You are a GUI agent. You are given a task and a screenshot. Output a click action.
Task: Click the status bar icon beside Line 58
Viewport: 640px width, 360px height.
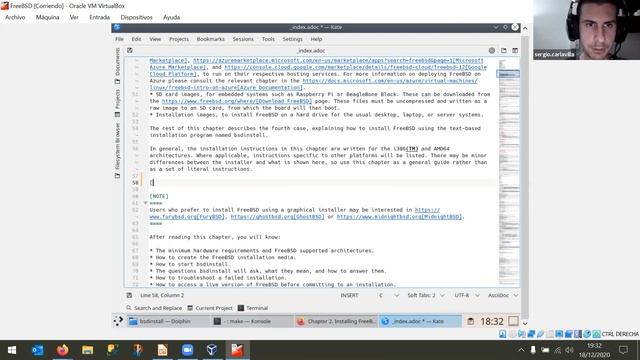click(x=129, y=295)
